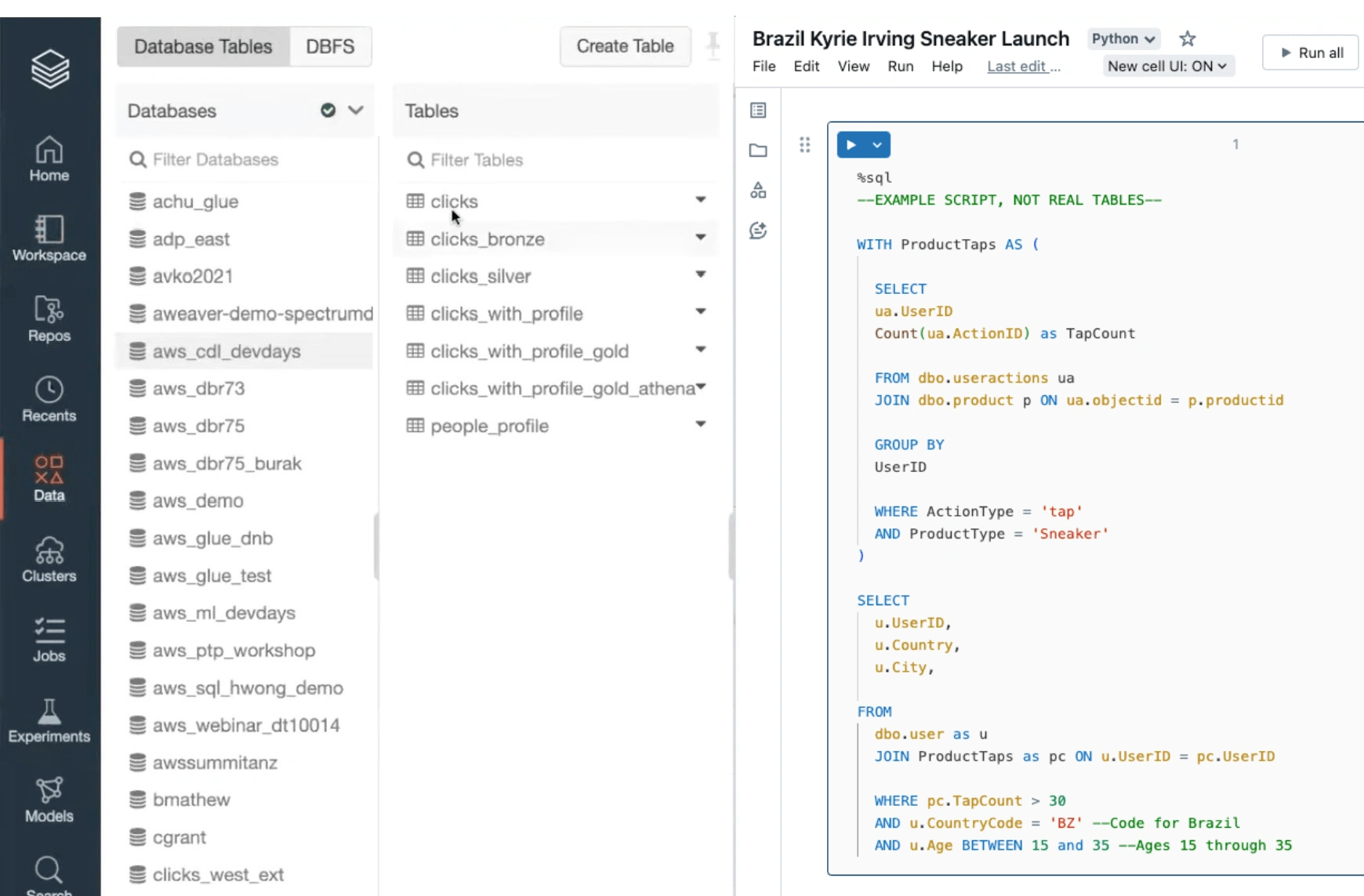
Task: Open the folder browser icon in notebook
Action: pos(758,151)
